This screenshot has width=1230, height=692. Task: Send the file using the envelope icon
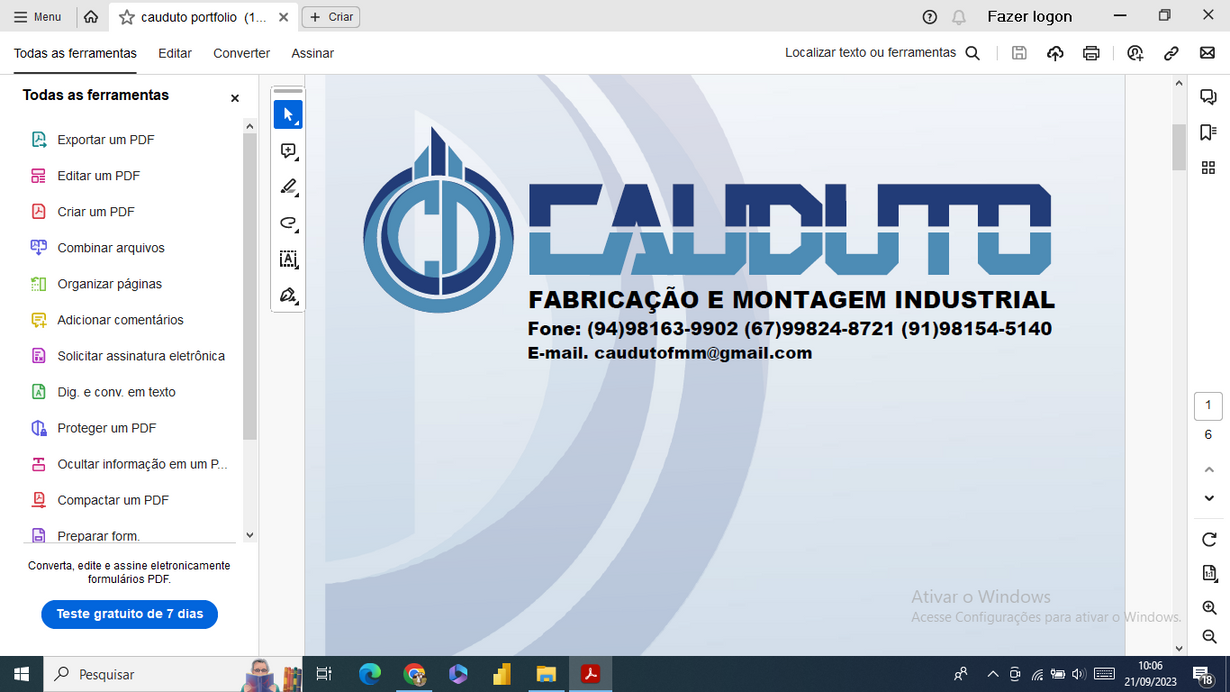(1207, 53)
